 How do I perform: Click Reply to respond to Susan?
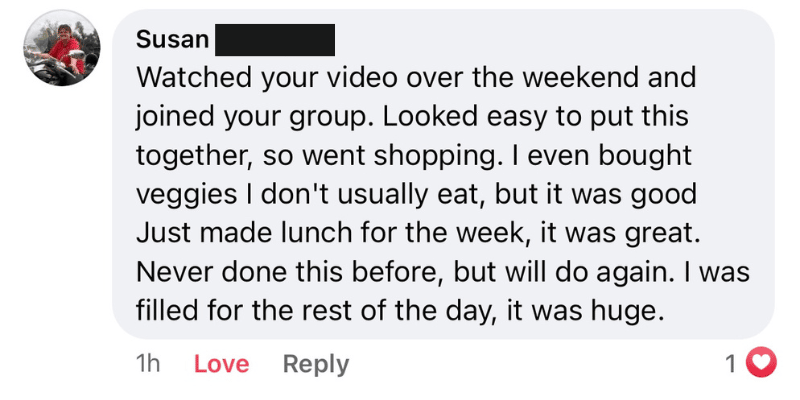coord(316,364)
